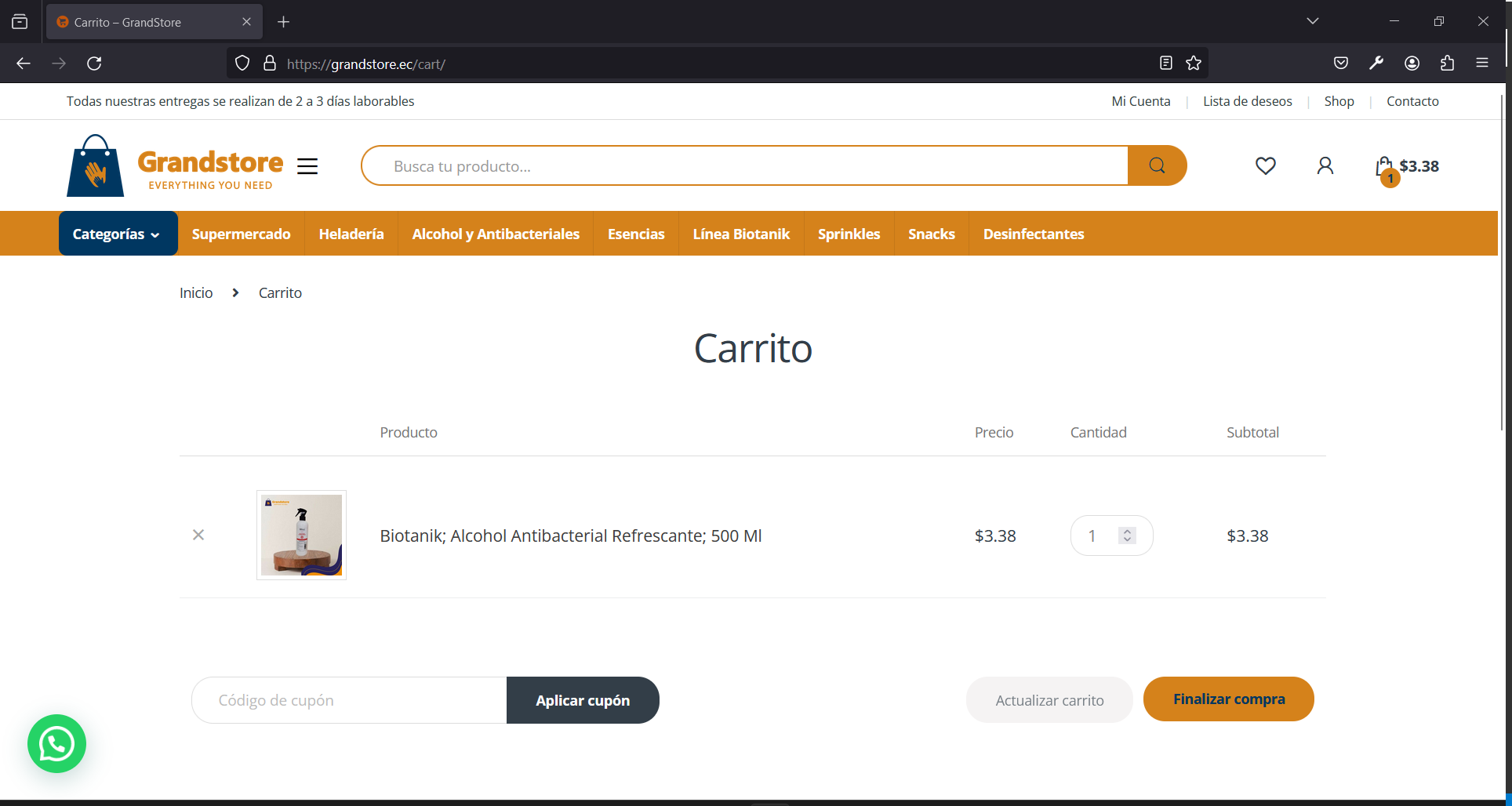This screenshot has height=806, width=1512.
Task: Open Firefox list all tabs chevron
Action: pyautogui.click(x=1312, y=21)
